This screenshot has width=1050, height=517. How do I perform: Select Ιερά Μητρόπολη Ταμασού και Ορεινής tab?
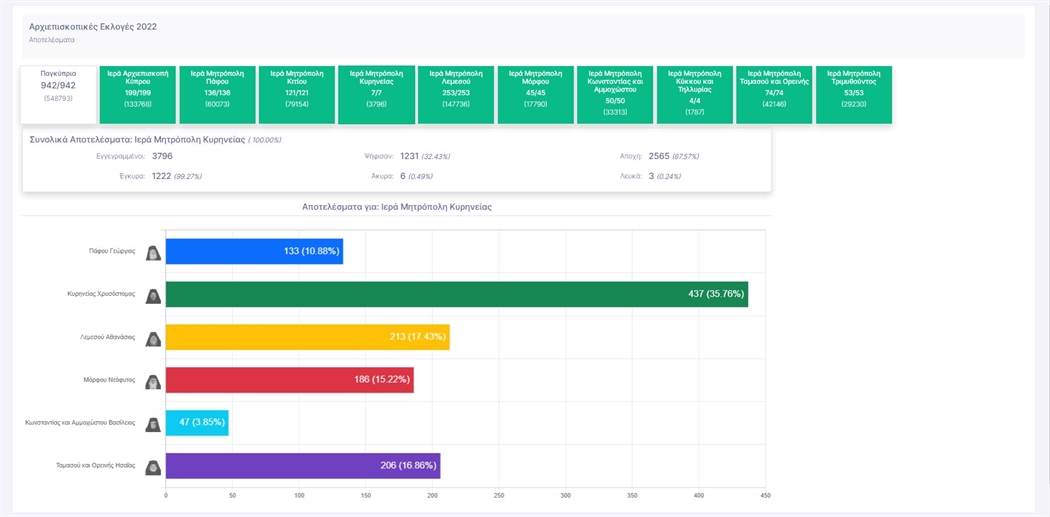pos(774,95)
